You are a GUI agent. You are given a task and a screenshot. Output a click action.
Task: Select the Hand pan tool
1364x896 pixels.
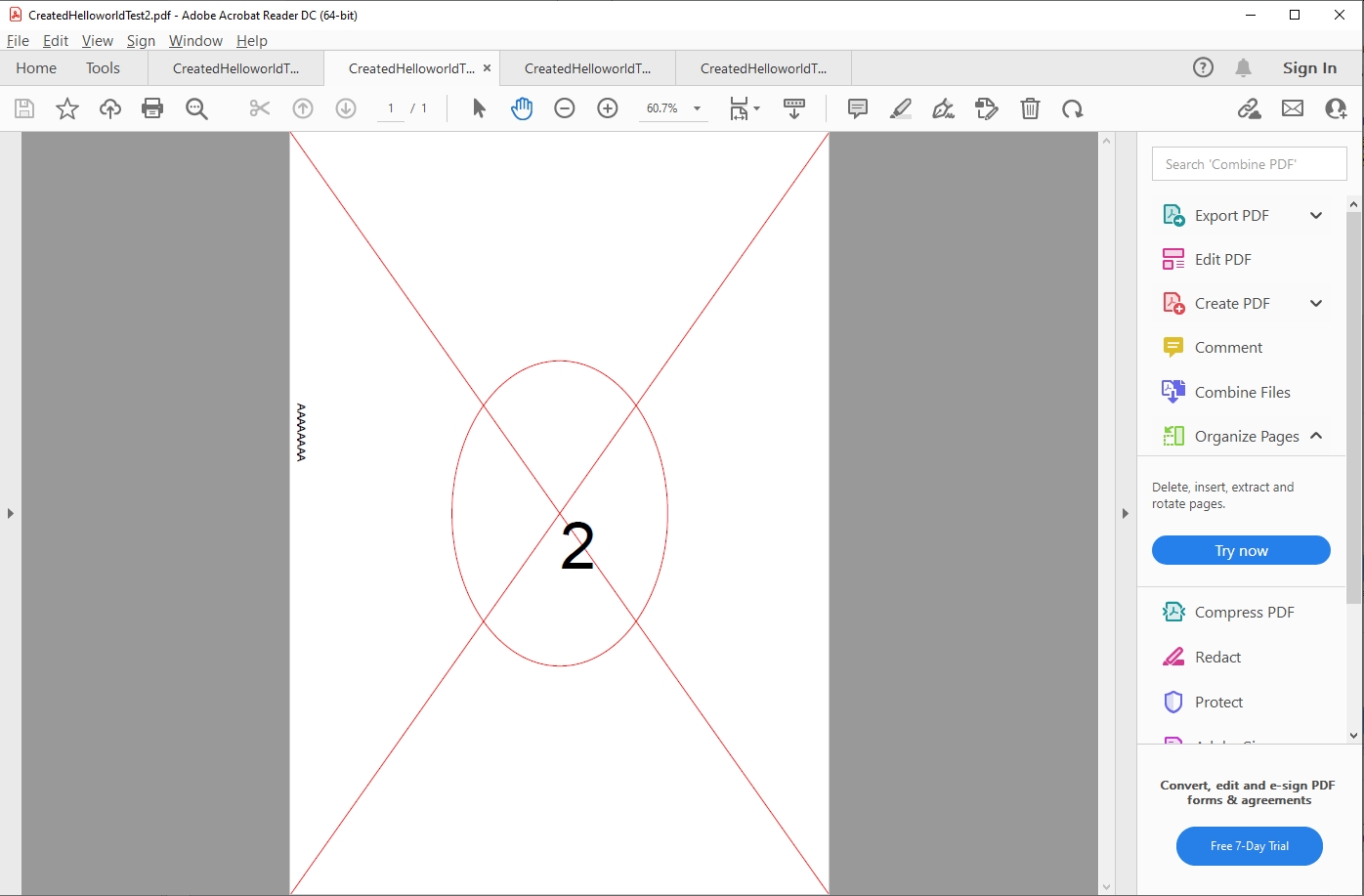(x=522, y=108)
